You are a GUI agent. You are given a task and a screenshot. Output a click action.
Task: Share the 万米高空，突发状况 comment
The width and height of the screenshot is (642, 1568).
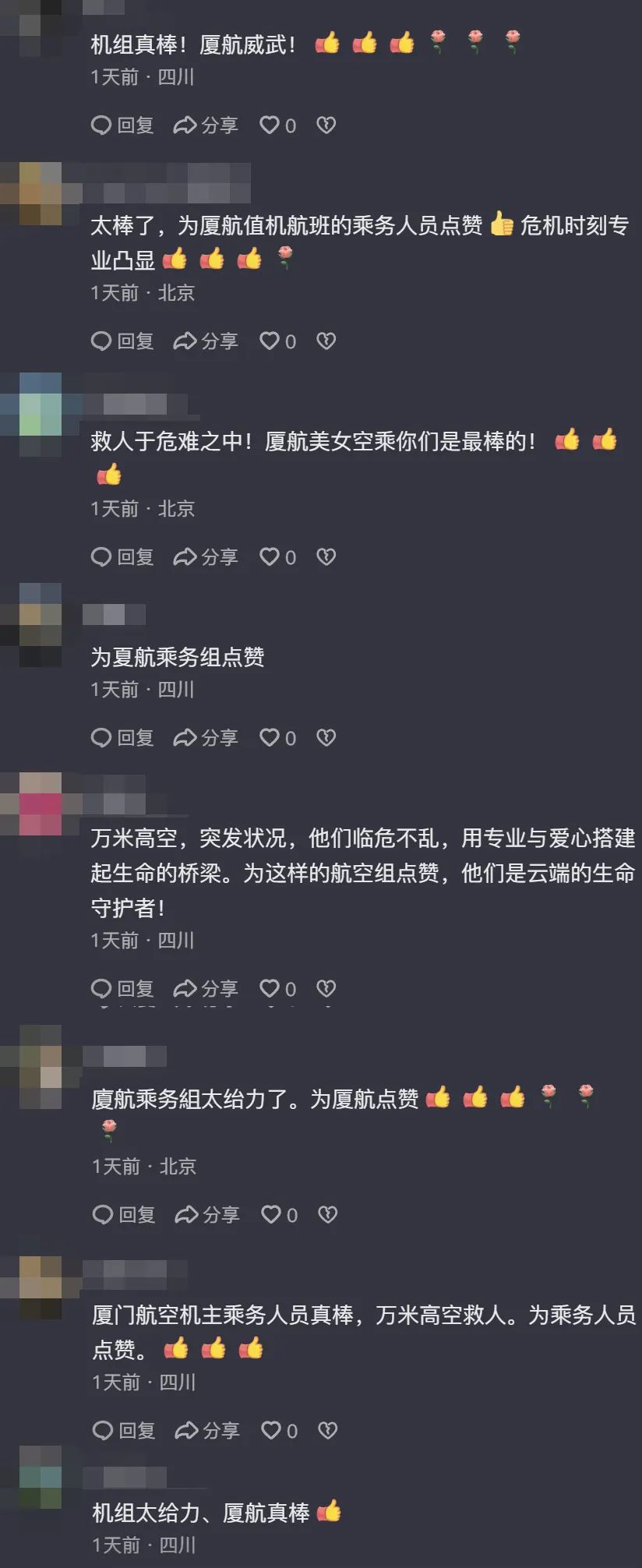(x=206, y=988)
